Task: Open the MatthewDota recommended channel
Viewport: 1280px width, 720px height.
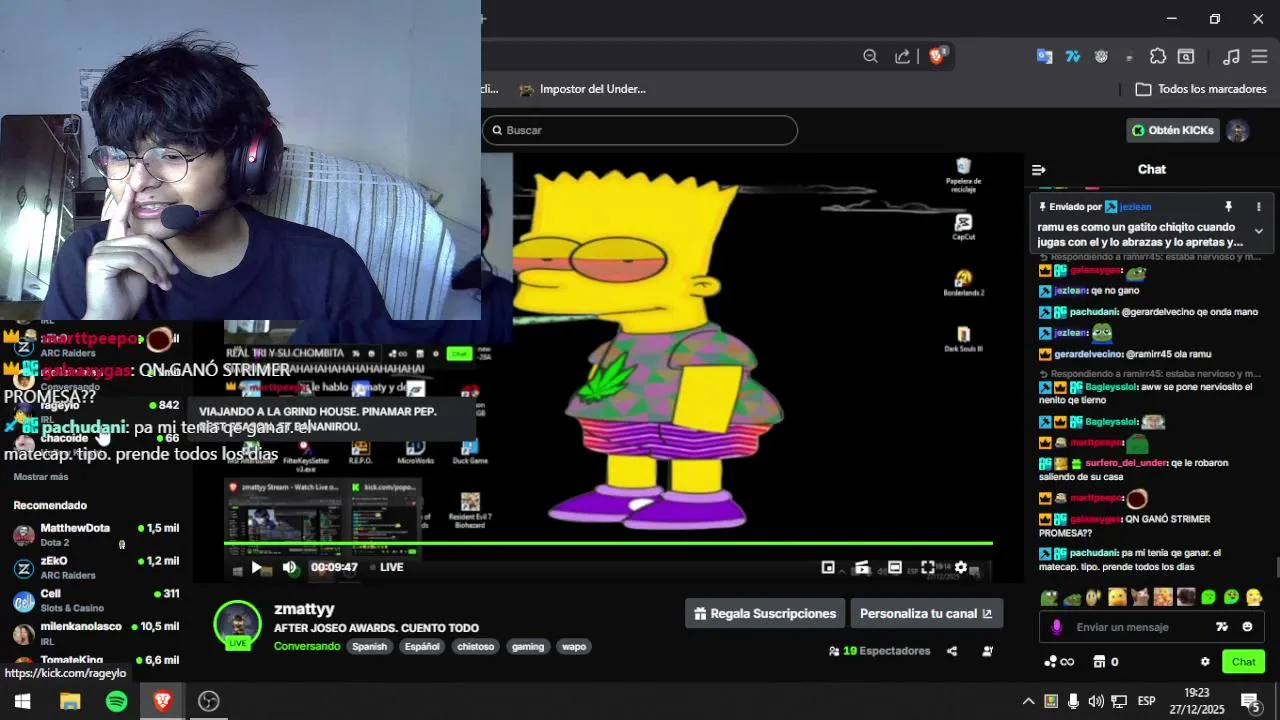Action: tap(96, 535)
